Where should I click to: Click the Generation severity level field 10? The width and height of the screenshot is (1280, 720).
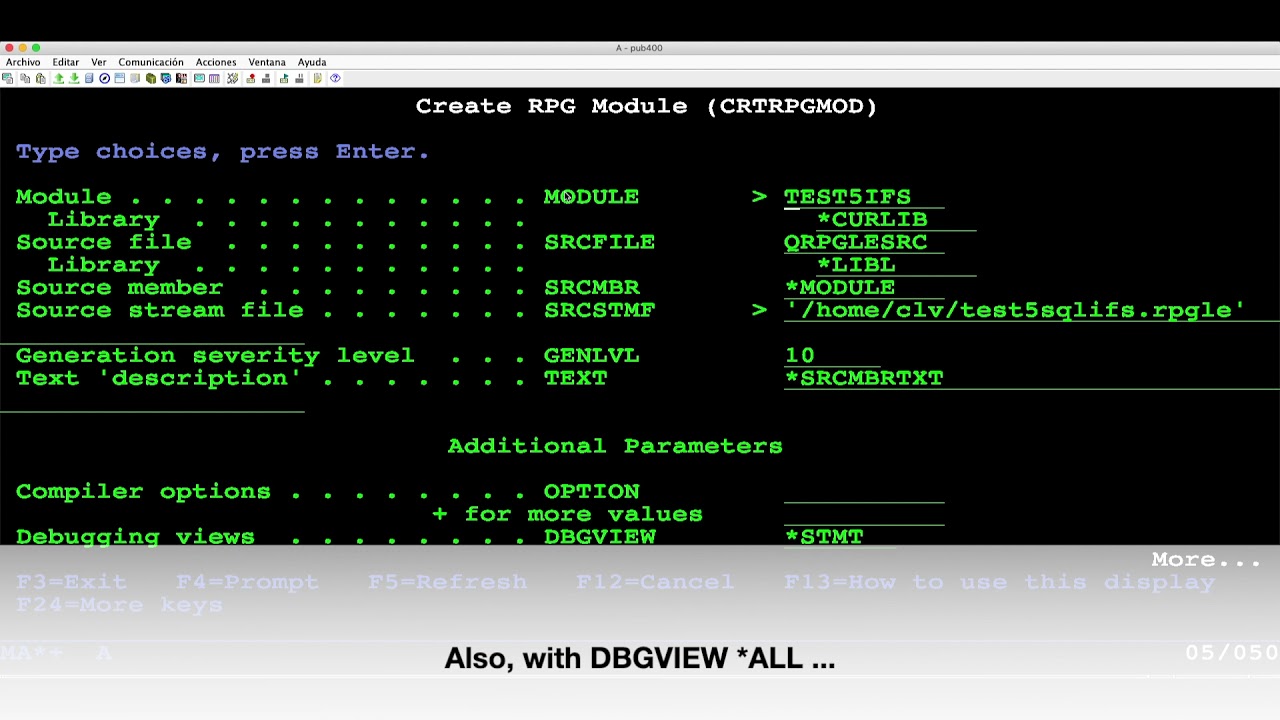pos(832,356)
